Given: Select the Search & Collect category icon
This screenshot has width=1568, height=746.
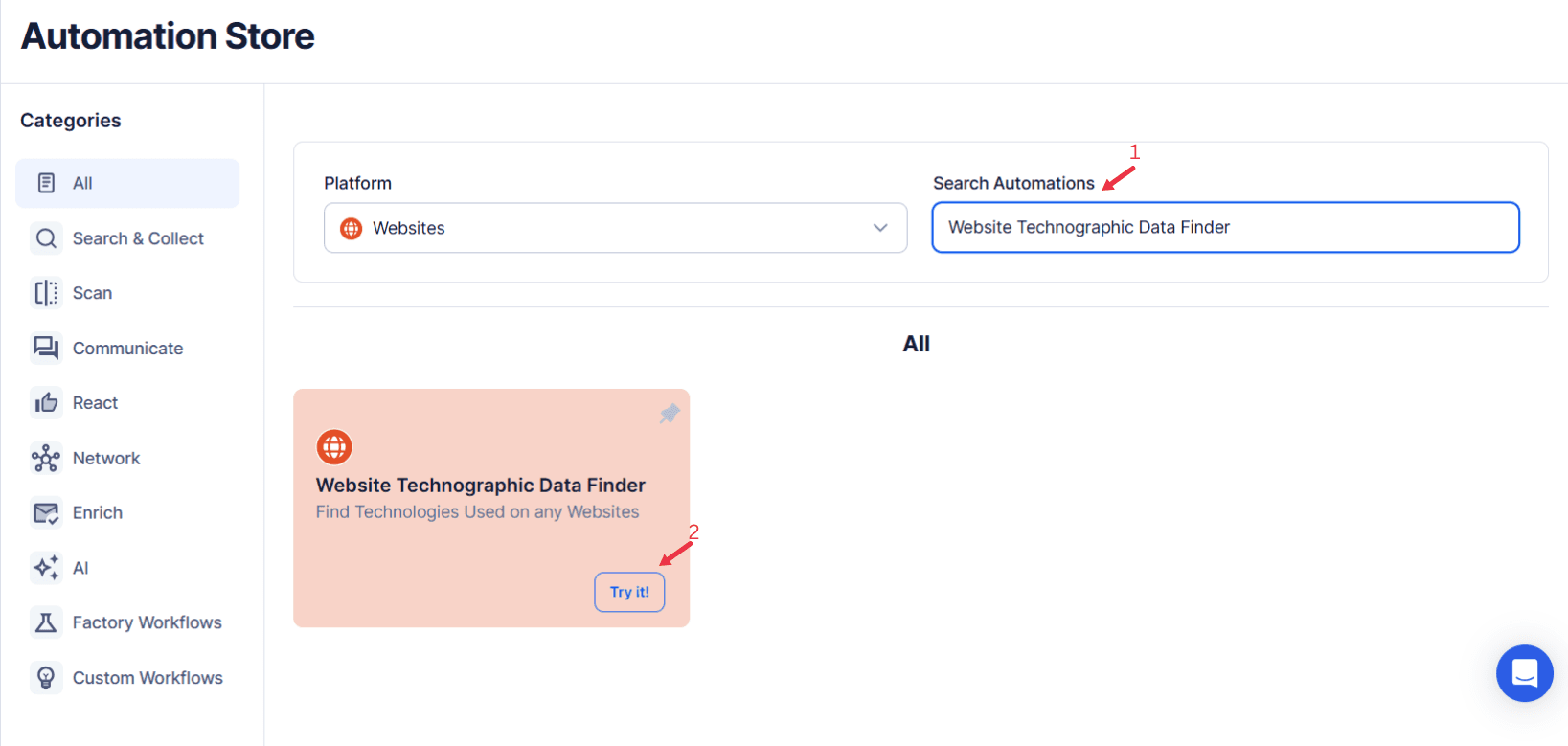Looking at the screenshot, I should click(45, 237).
